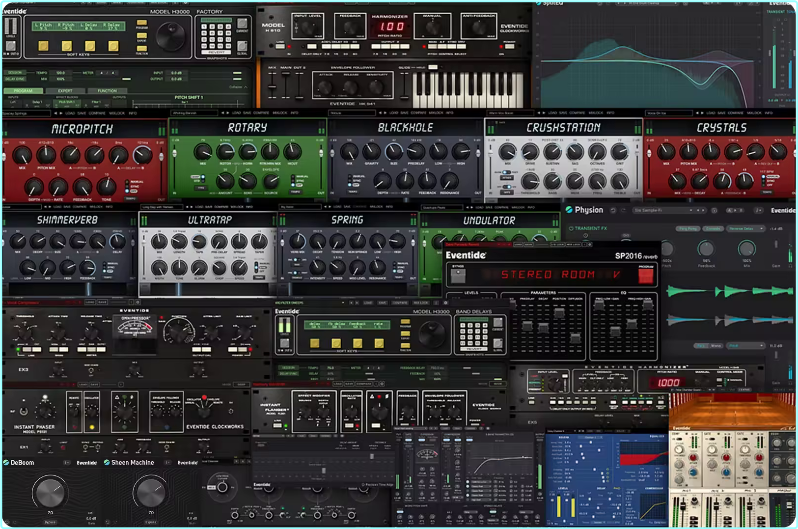This screenshot has width=798, height=529.
Task: Click the Physion Ping Pong button
Action: point(687,229)
